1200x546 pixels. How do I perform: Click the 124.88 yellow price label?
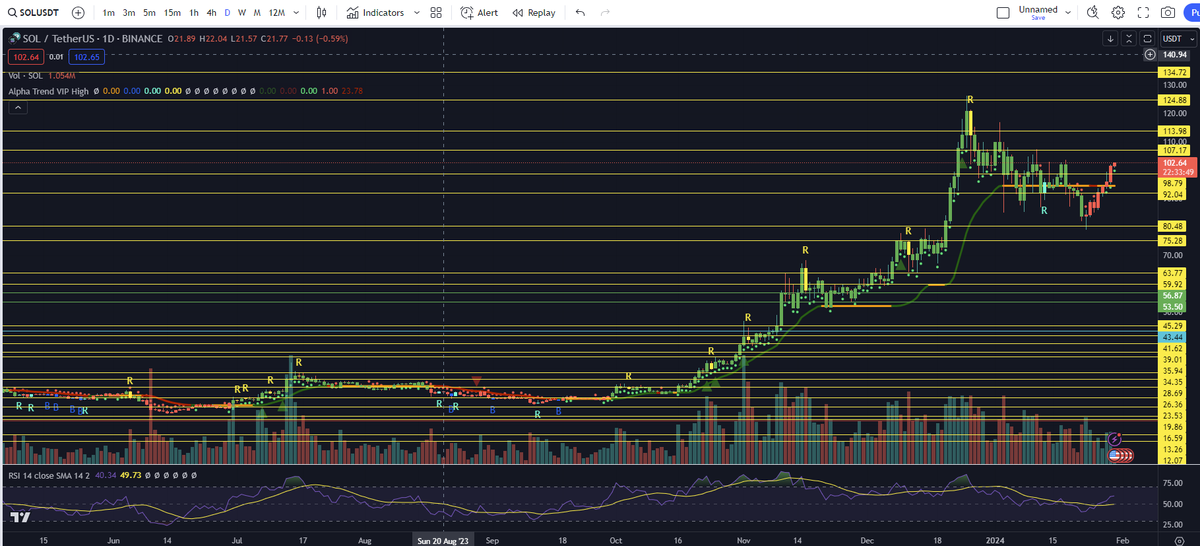[1172, 101]
